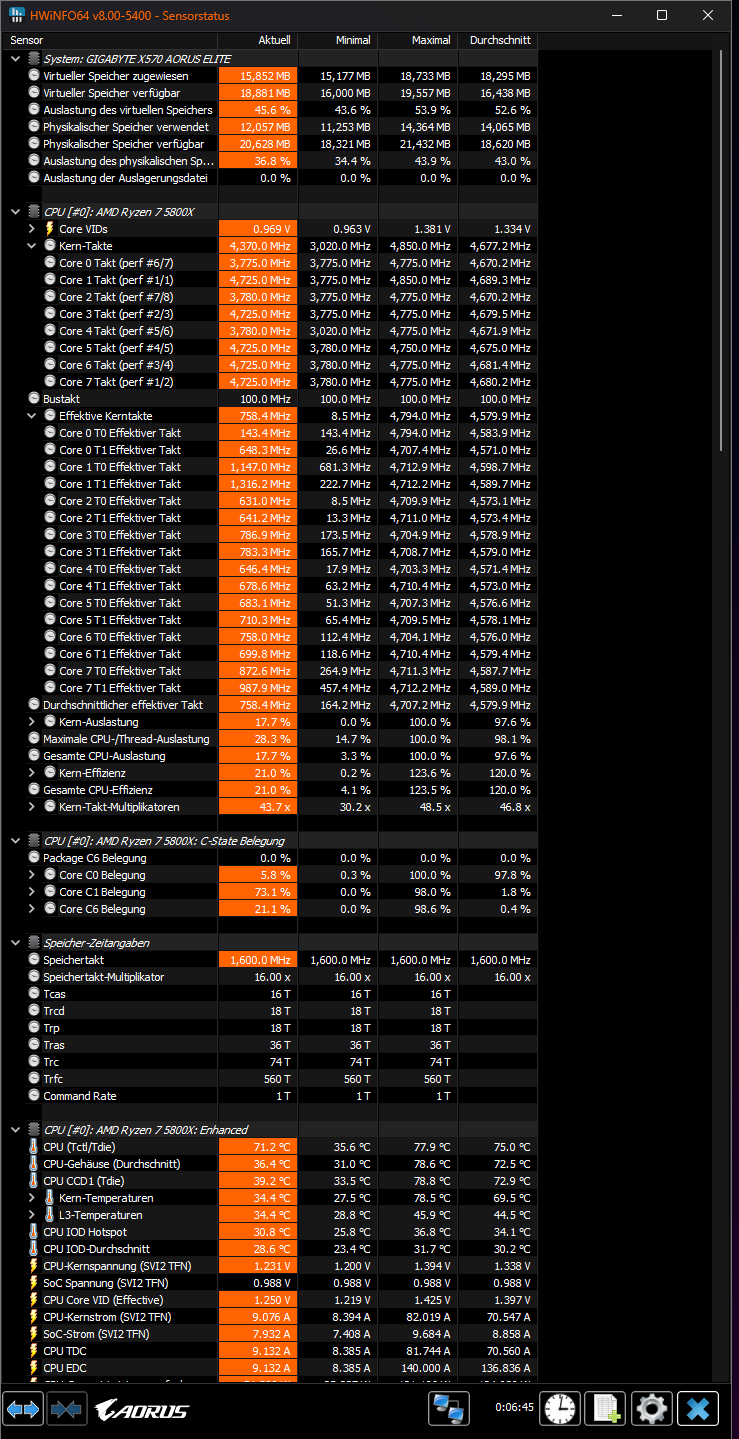Collapse the C-State Belegung section
The width and height of the screenshot is (739, 1439).
16,841
